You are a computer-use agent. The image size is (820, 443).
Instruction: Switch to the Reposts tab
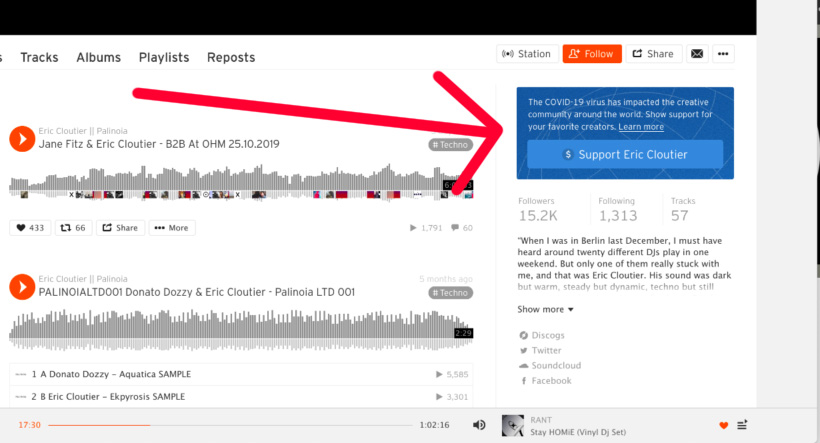tap(231, 58)
